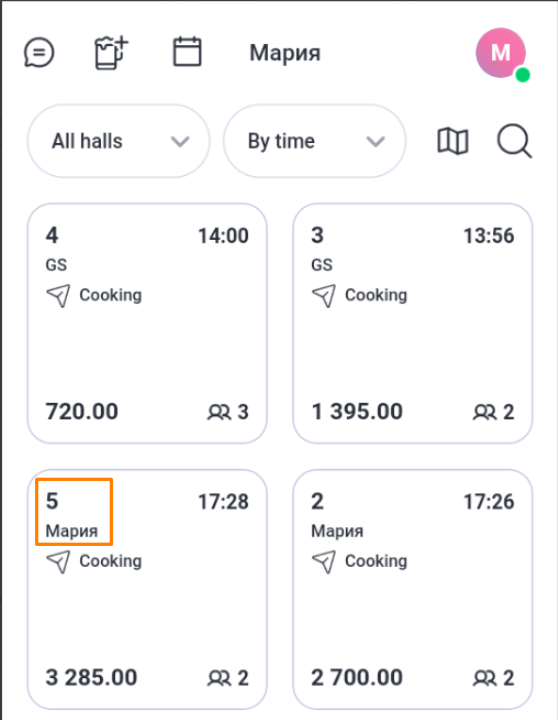Open the pink M user avatar
The image size is (558, 720).
(x=501, y=53)
